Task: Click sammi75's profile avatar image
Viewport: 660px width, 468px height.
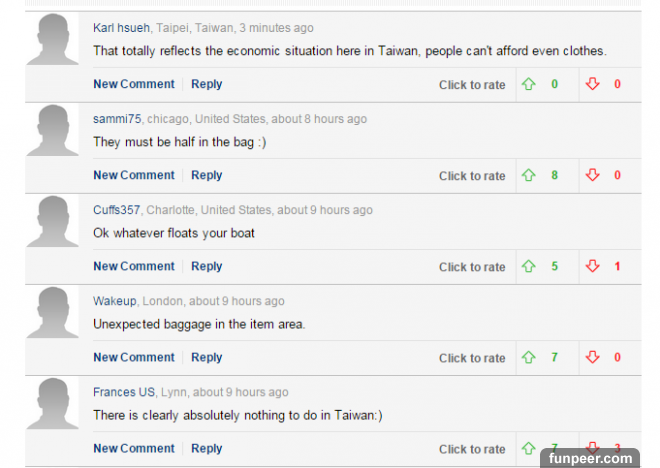Action: 53,130
